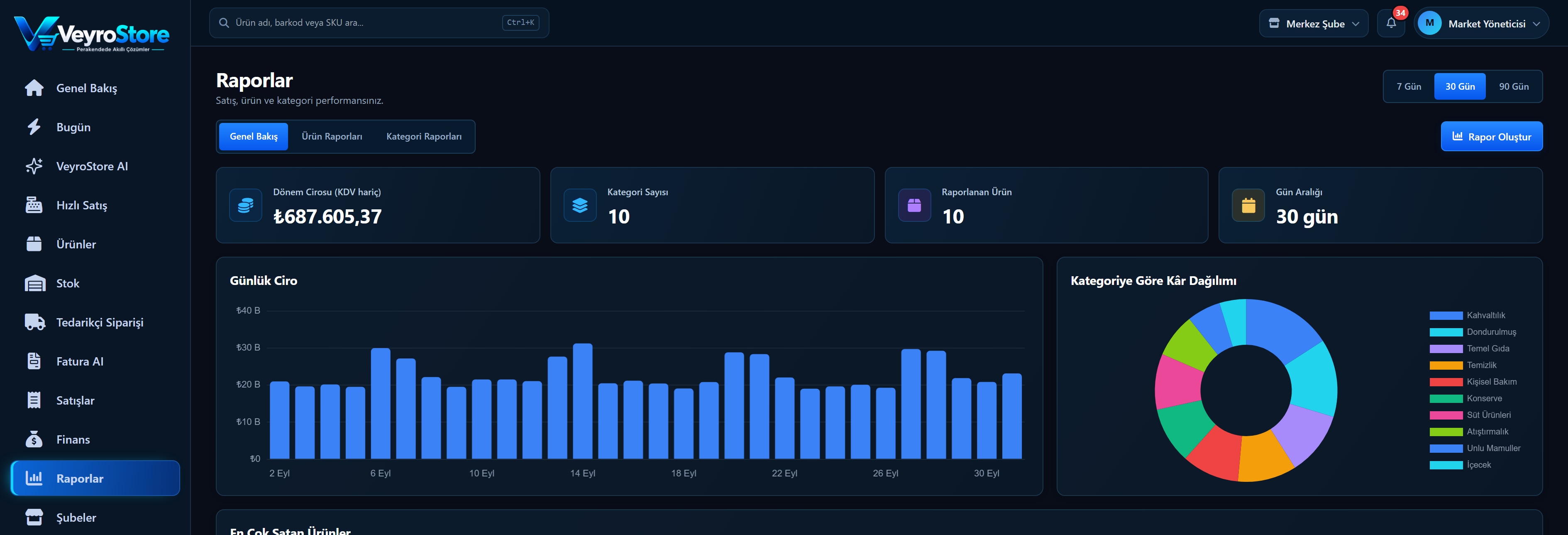Open the Finans money bag icon
1568x535 pixels.
pyautogui.click(x=34, y=439)
